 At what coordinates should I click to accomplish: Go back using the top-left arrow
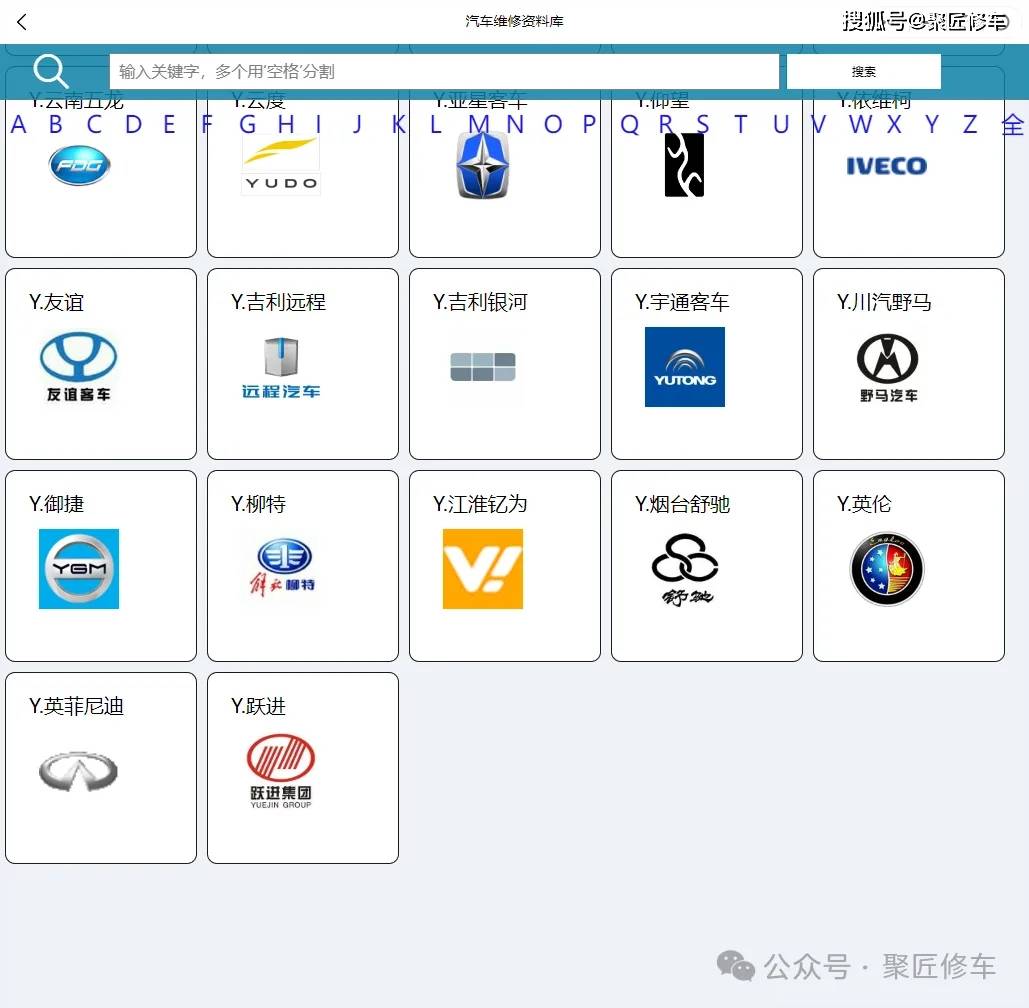tap(22, 22)
